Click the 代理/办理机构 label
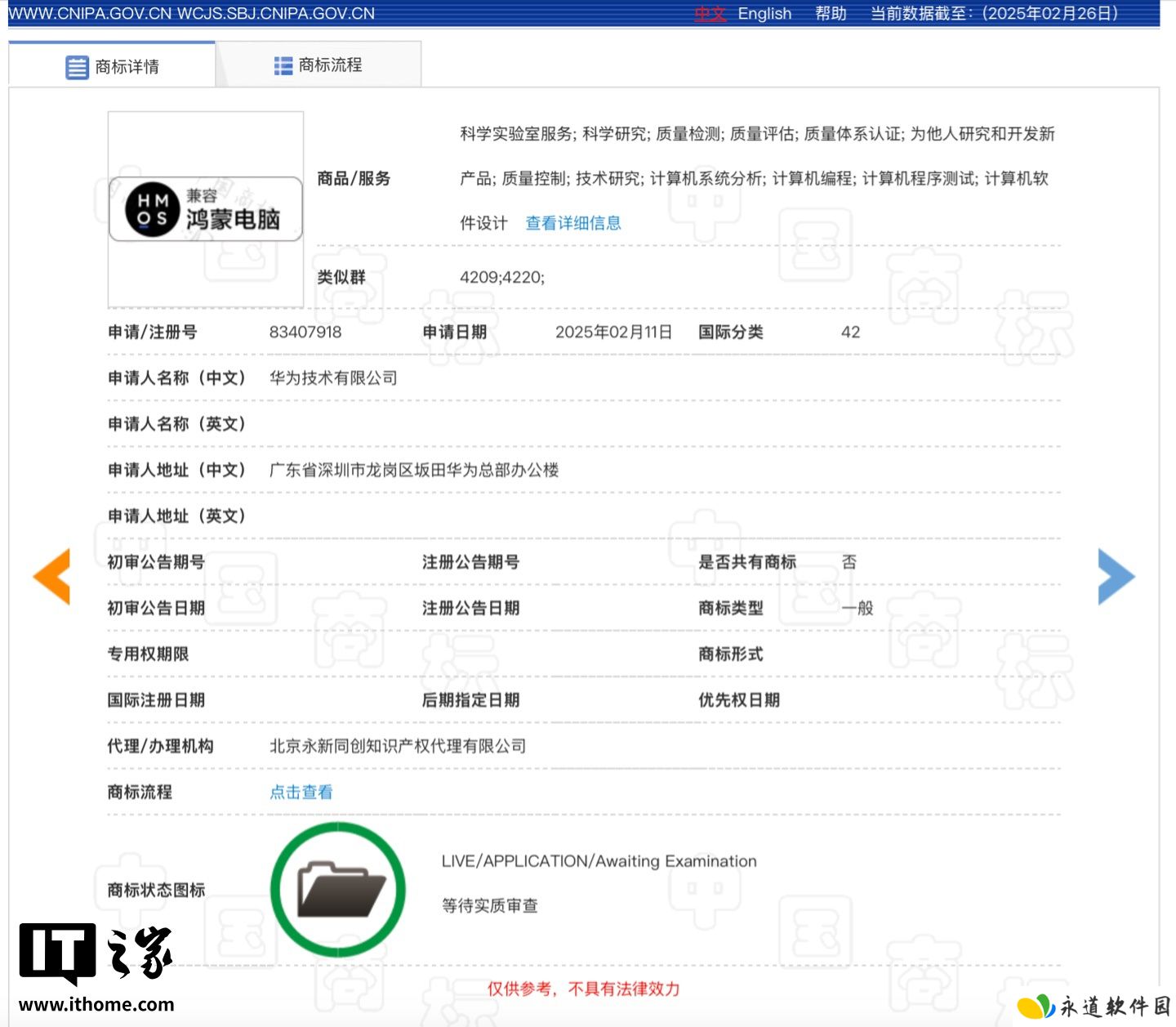This screenshot has height=1027, width=1176. tap(161, 746)
